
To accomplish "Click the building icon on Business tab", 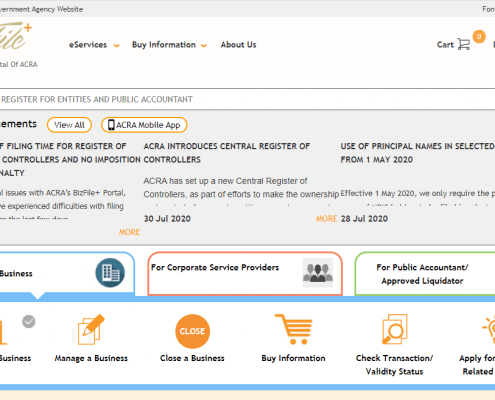I will coord(110,273).
